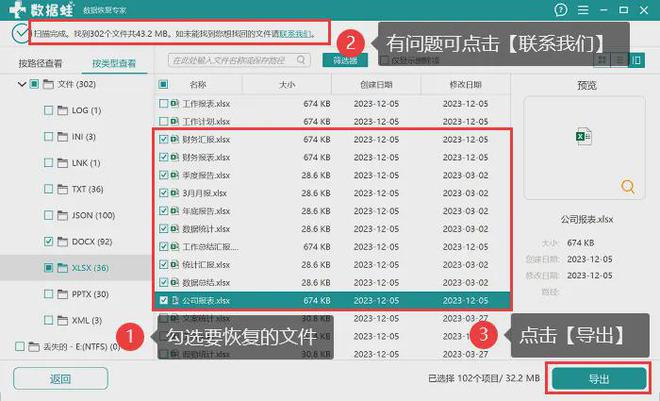This screenshot has width=660, height=401.
Task: Click the folder icon beside TXT (36)
Action: [x=62, y=189]
